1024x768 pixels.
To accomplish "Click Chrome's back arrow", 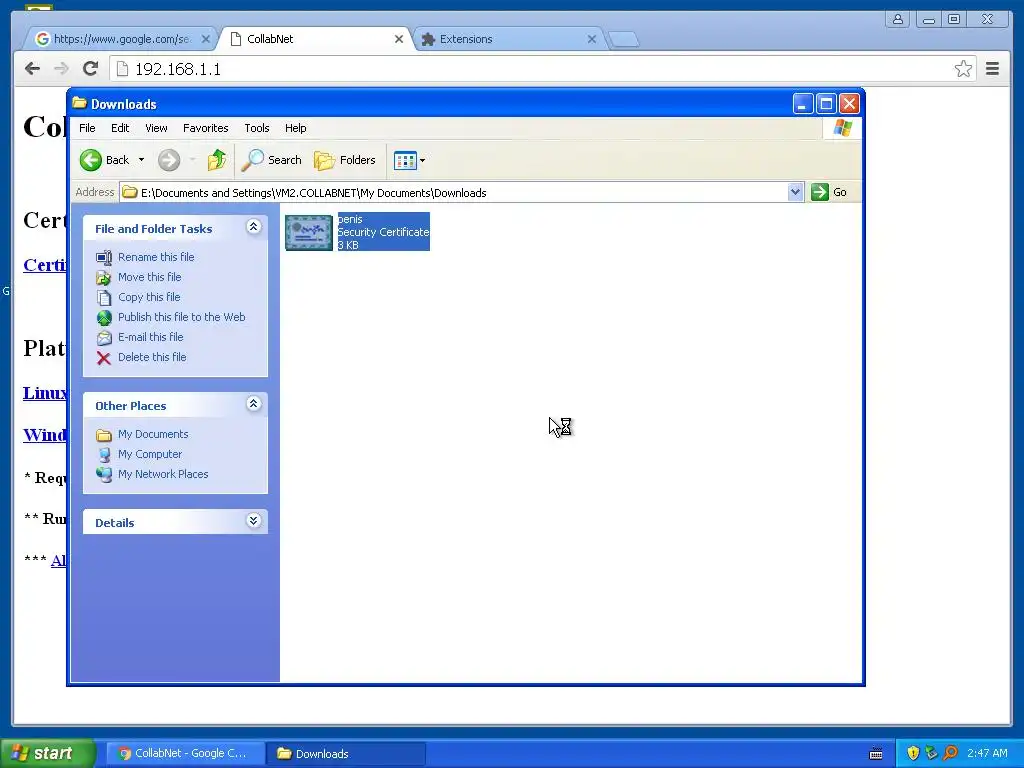I will (32, 69).
